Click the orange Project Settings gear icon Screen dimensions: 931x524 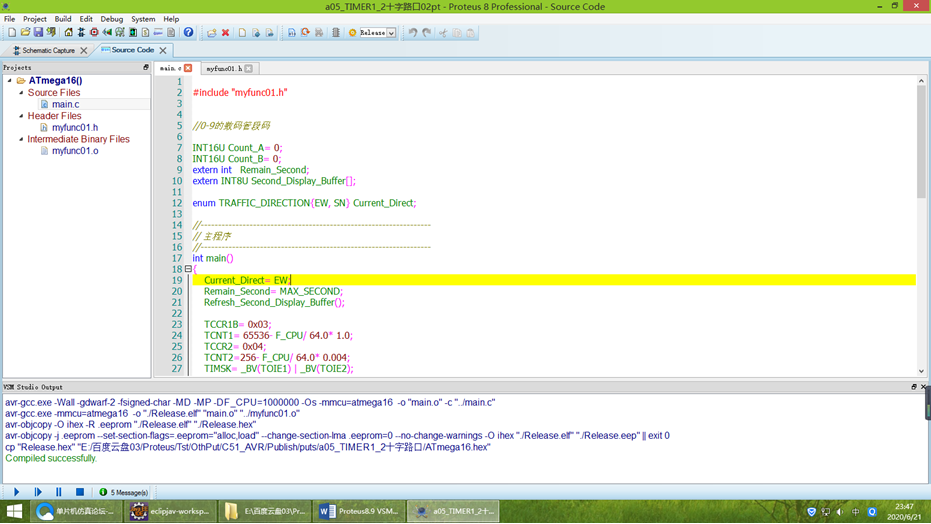click(352, 33)
